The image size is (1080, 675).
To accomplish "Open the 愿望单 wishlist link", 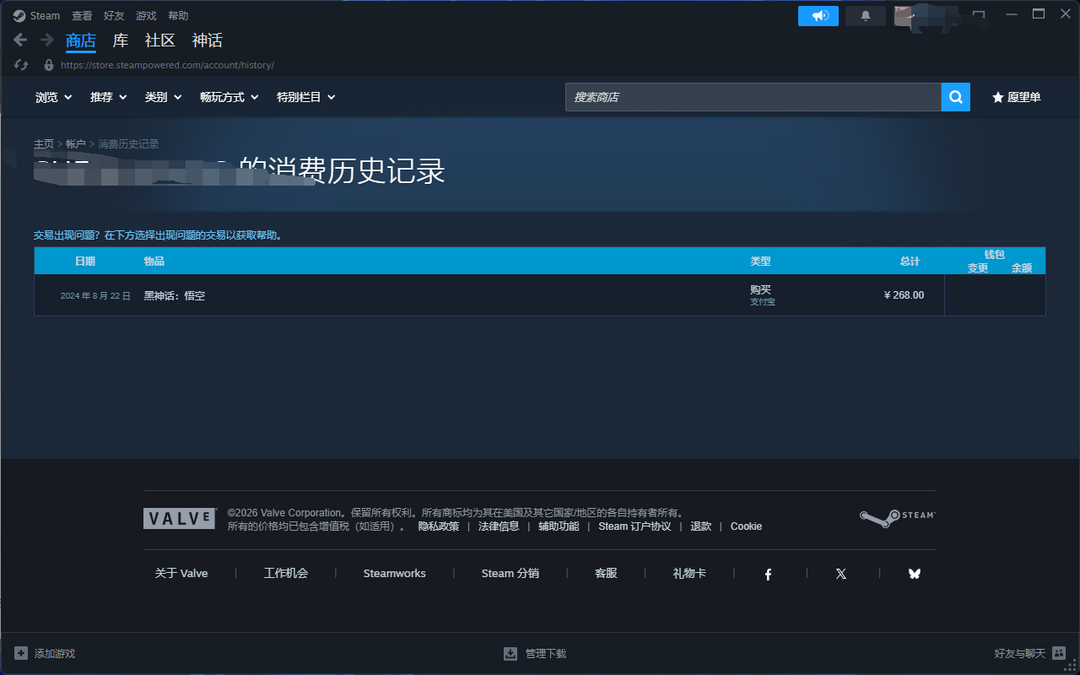I will pyautogui.click(x=1016, y=97).
